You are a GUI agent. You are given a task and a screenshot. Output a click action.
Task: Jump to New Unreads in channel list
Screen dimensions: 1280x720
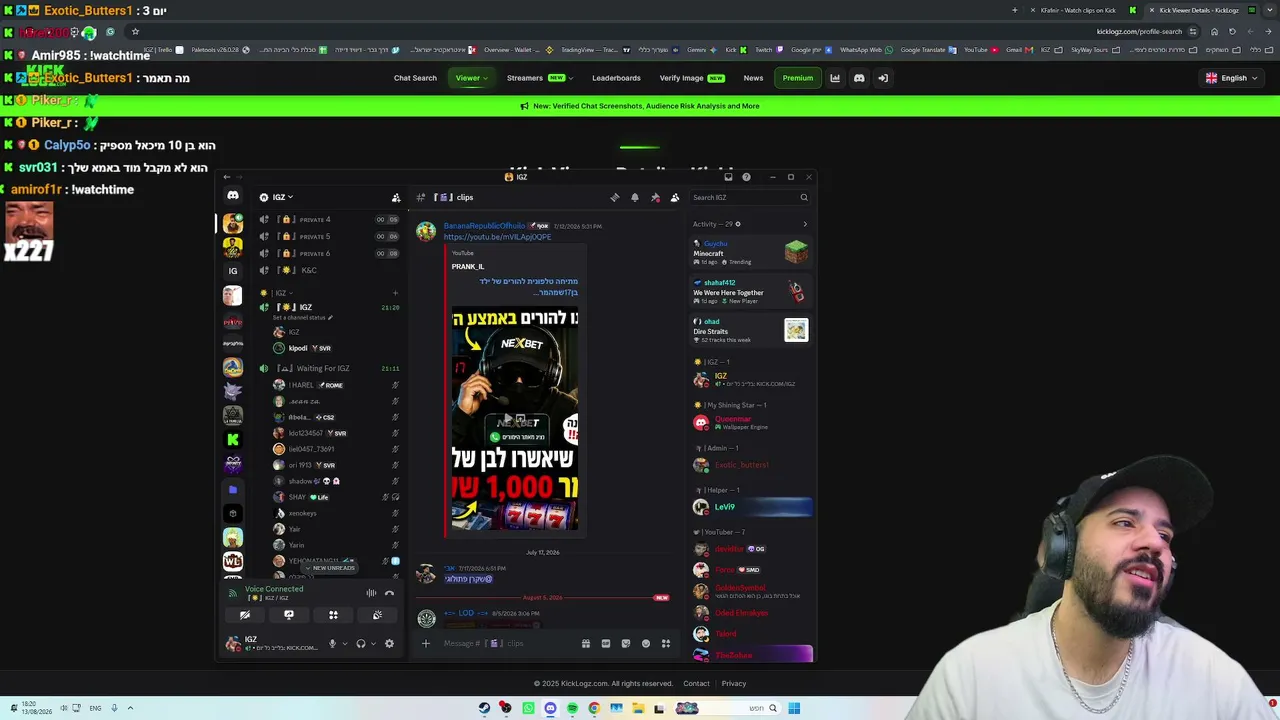[330, 568]
